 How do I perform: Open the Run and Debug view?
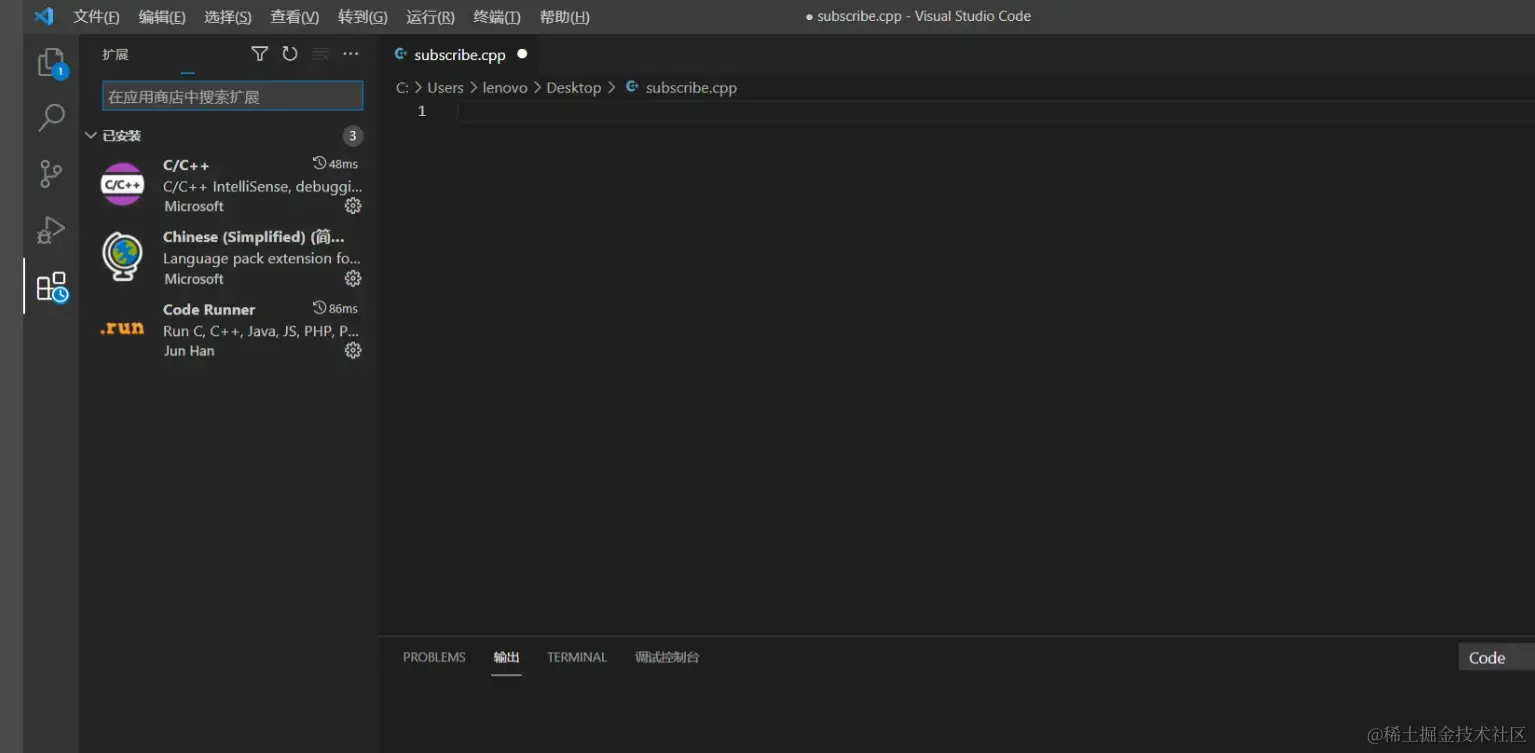[51, 230]
